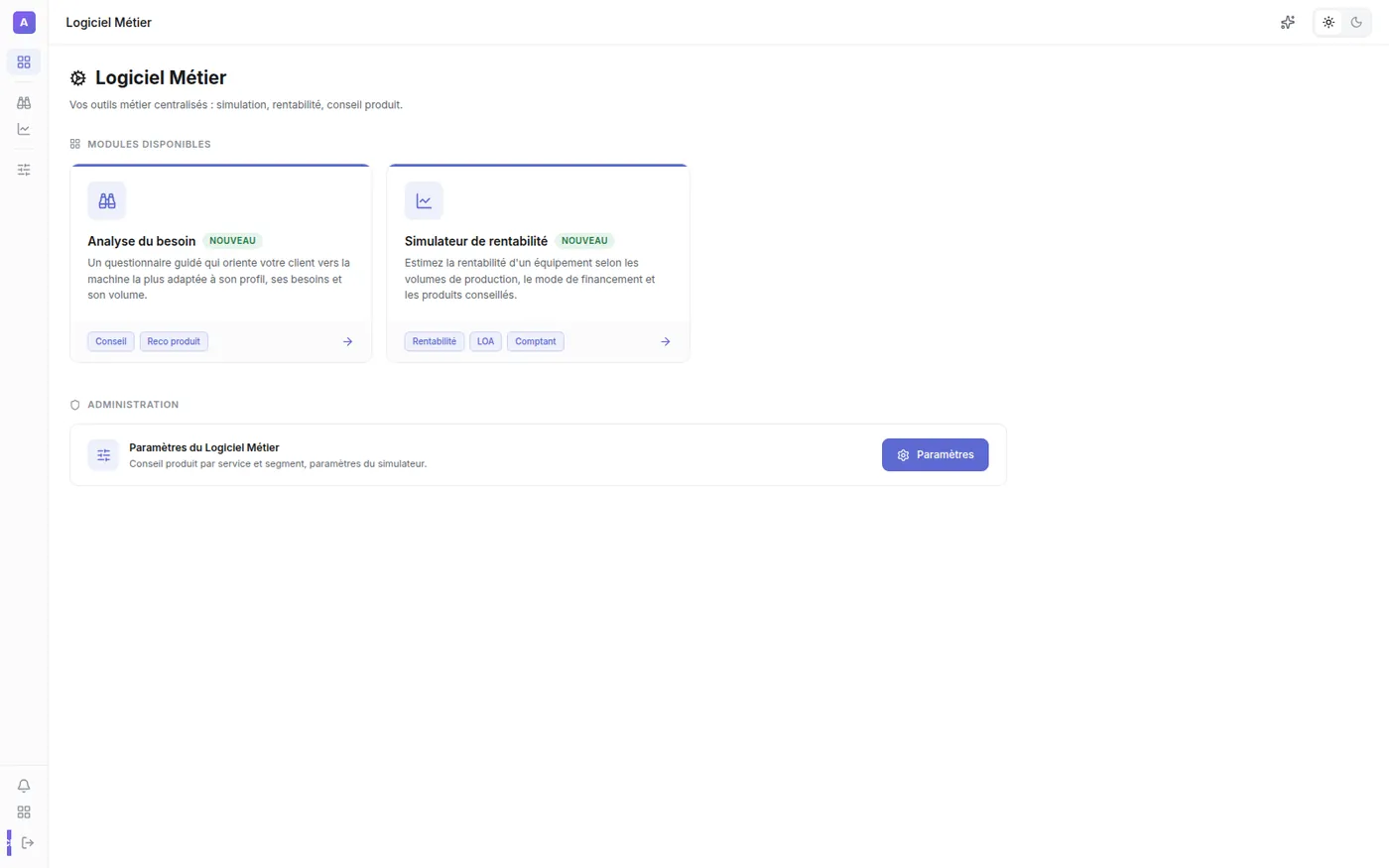
Task: Click the logout icon at sidebar bottom
Action: [x=28, y=843]
